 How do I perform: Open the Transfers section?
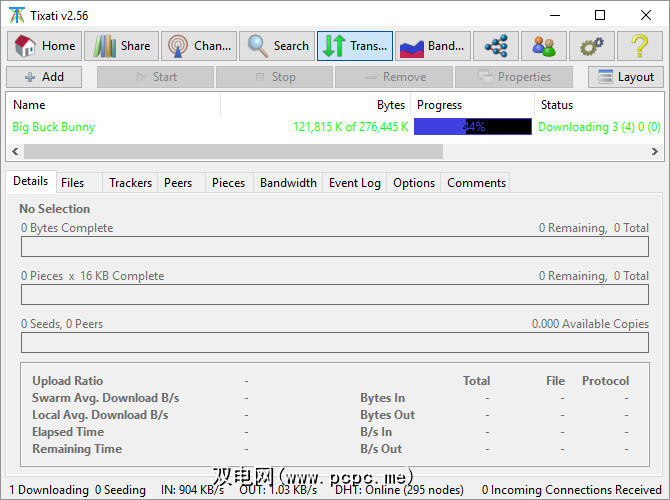pos(355,46)
